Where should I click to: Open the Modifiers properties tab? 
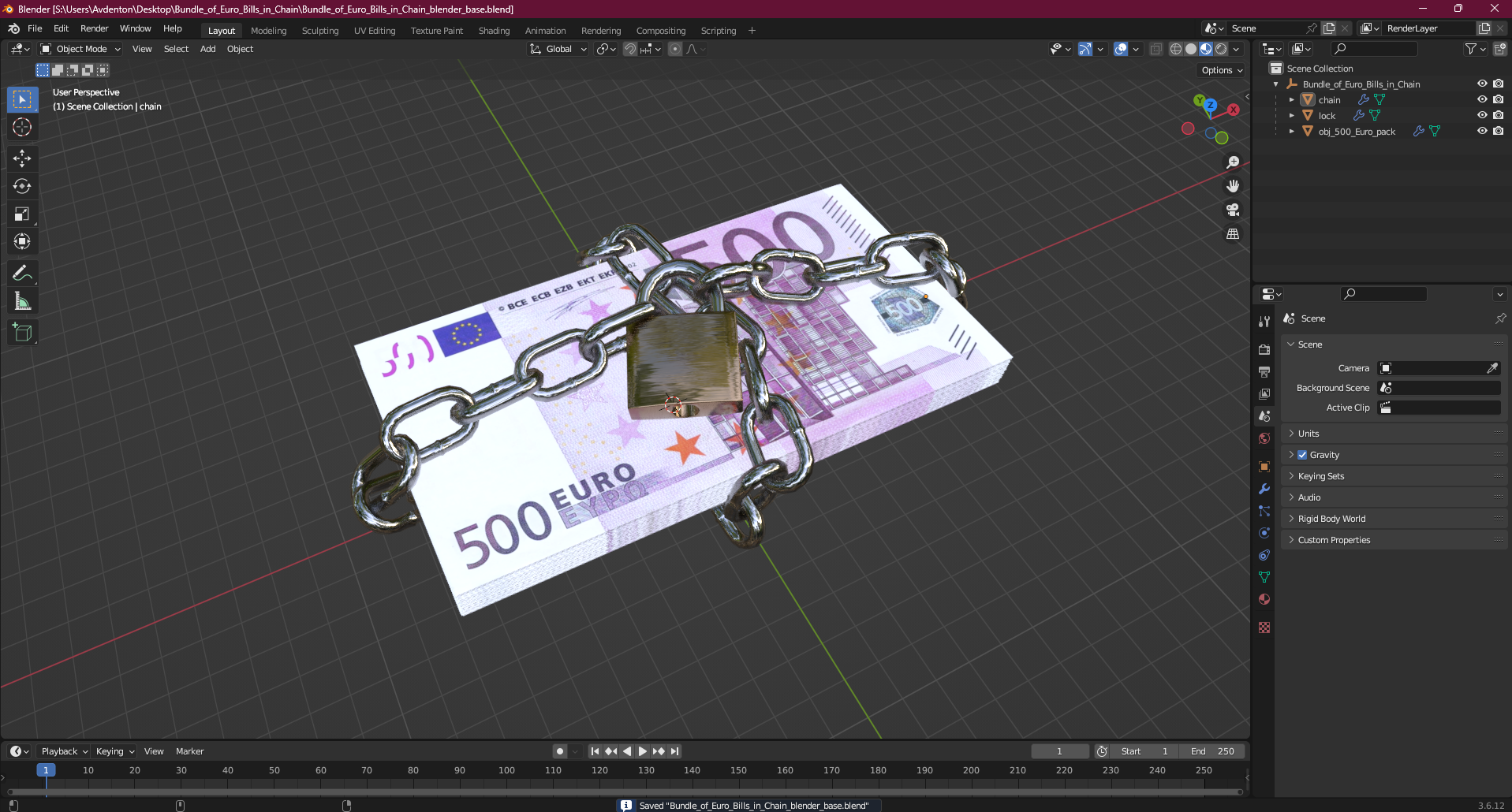click(1264, 489)
